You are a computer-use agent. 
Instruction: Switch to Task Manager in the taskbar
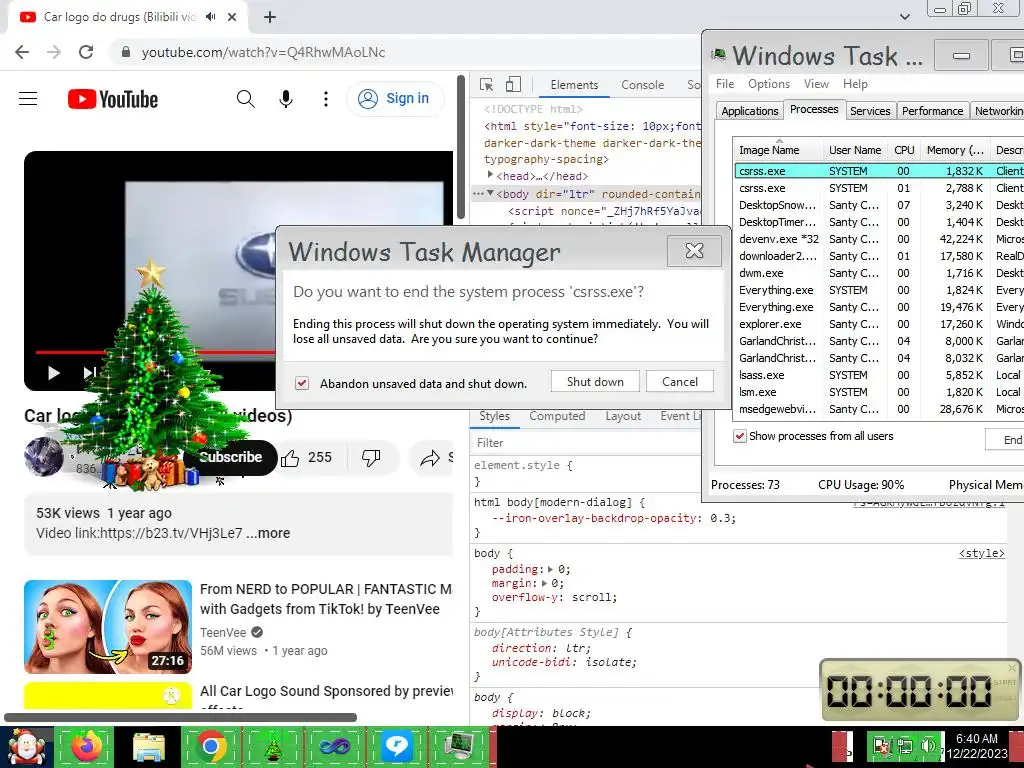(460, 746)
